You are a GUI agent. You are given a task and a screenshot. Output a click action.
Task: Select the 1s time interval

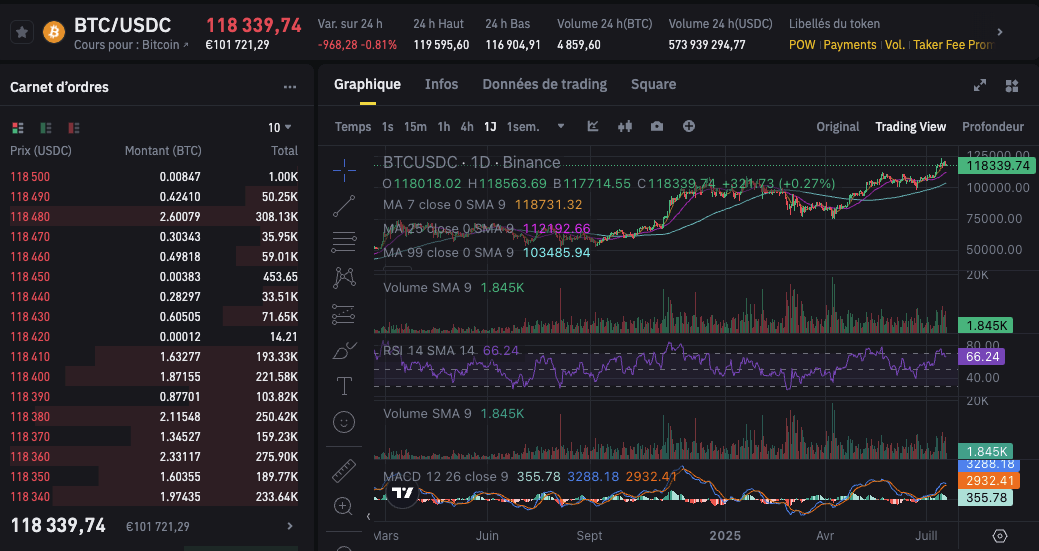(x=388, y=126)
